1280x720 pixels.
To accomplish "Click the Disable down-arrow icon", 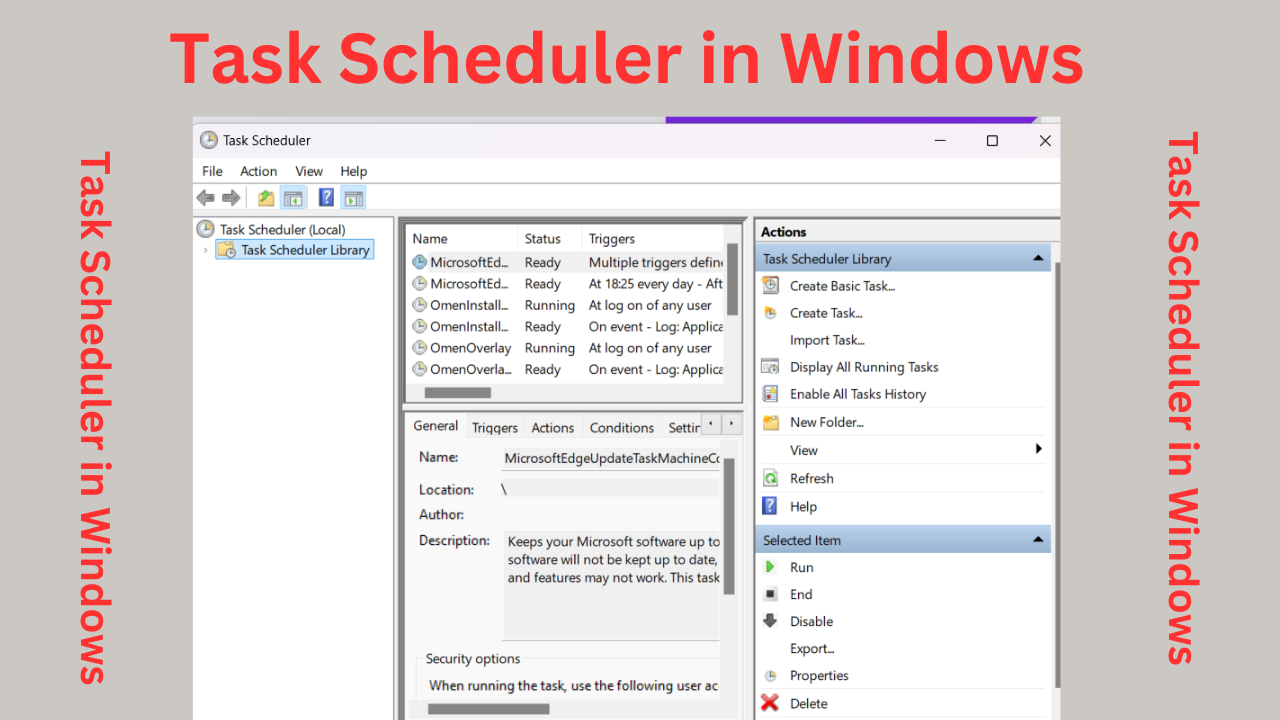I will (770, 621).
